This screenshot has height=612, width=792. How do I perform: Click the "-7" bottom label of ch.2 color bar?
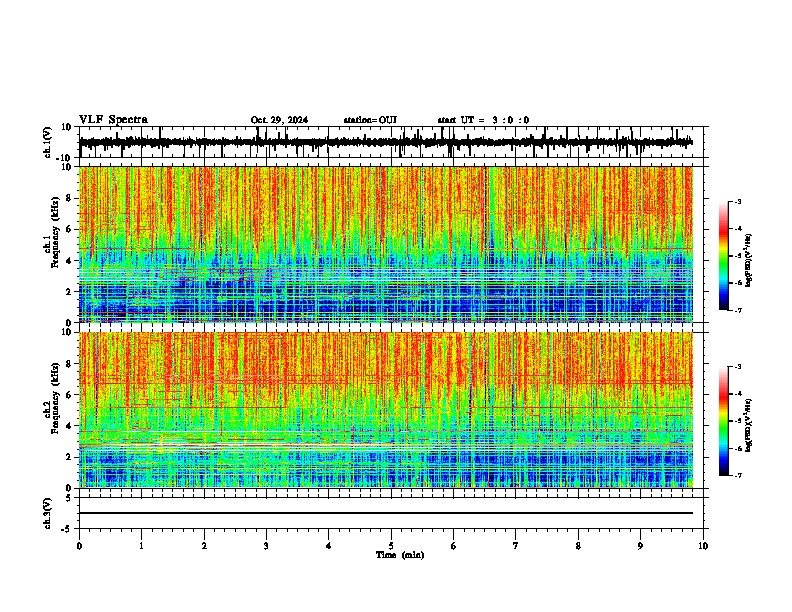click(737, 475)
